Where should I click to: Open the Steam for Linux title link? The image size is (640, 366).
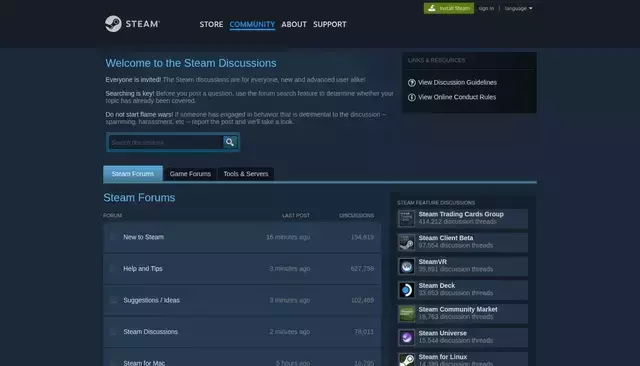coord(442,357)
